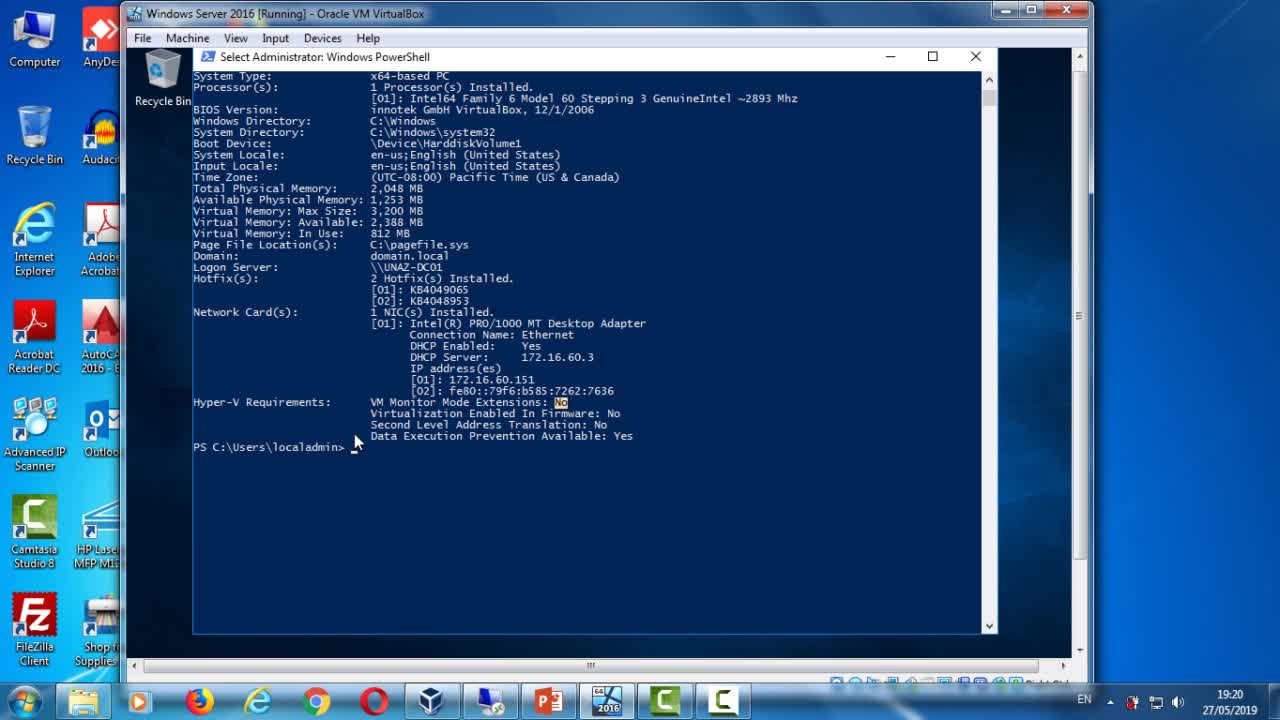Click the guest VM Recycle Bin icon
Screen dimensions: 1280x720
pos(162,78)
